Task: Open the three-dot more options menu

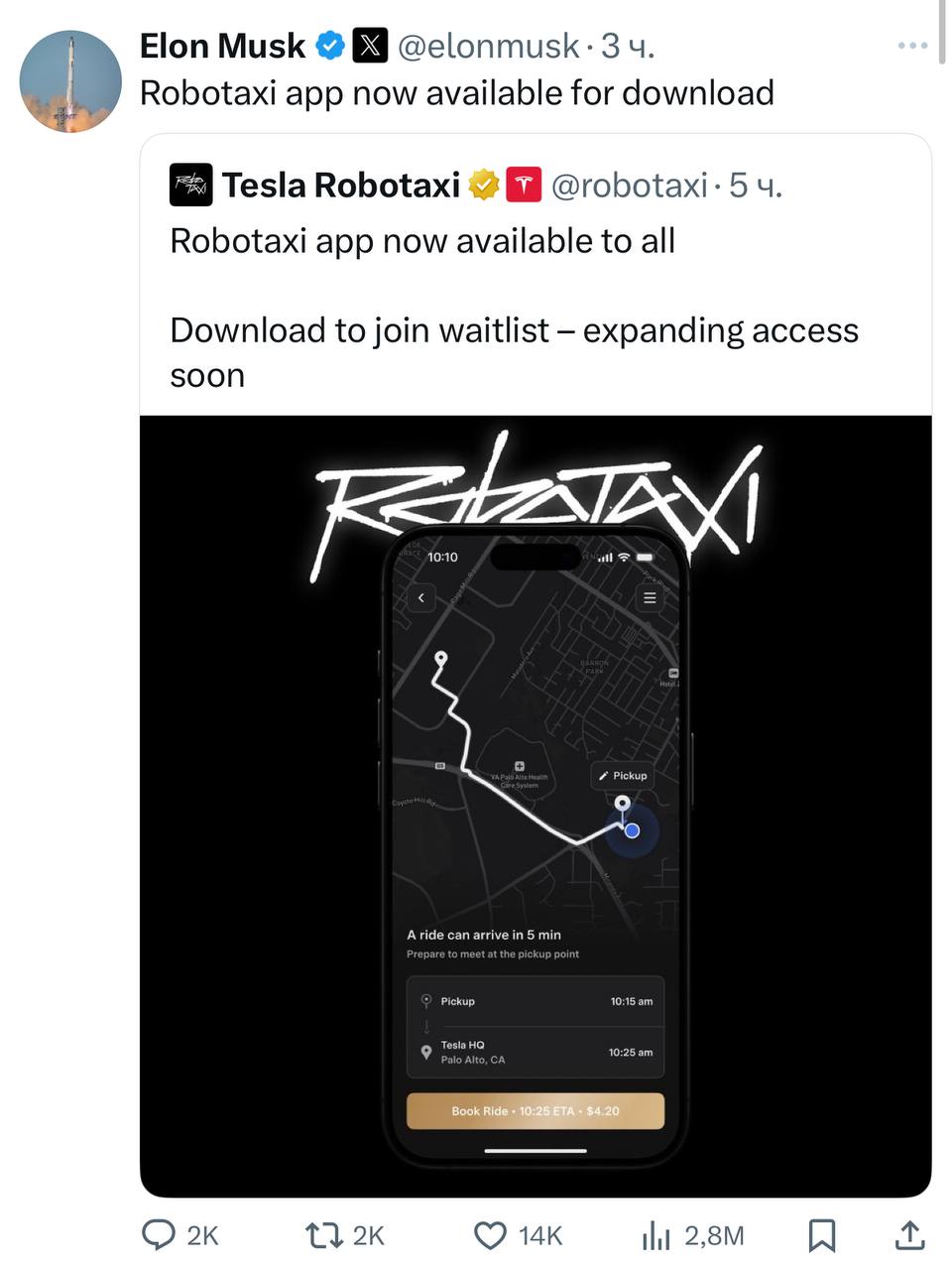Action: tap(912, 46)
